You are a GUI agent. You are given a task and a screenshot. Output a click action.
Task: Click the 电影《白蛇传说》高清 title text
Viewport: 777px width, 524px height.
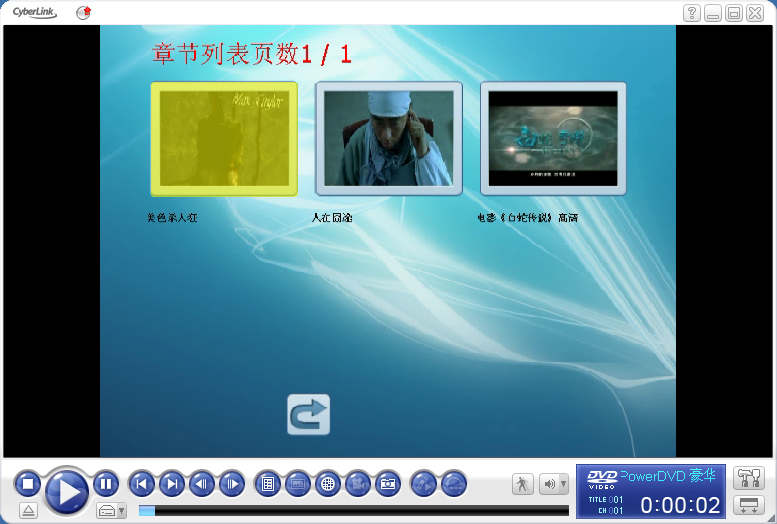528,218
